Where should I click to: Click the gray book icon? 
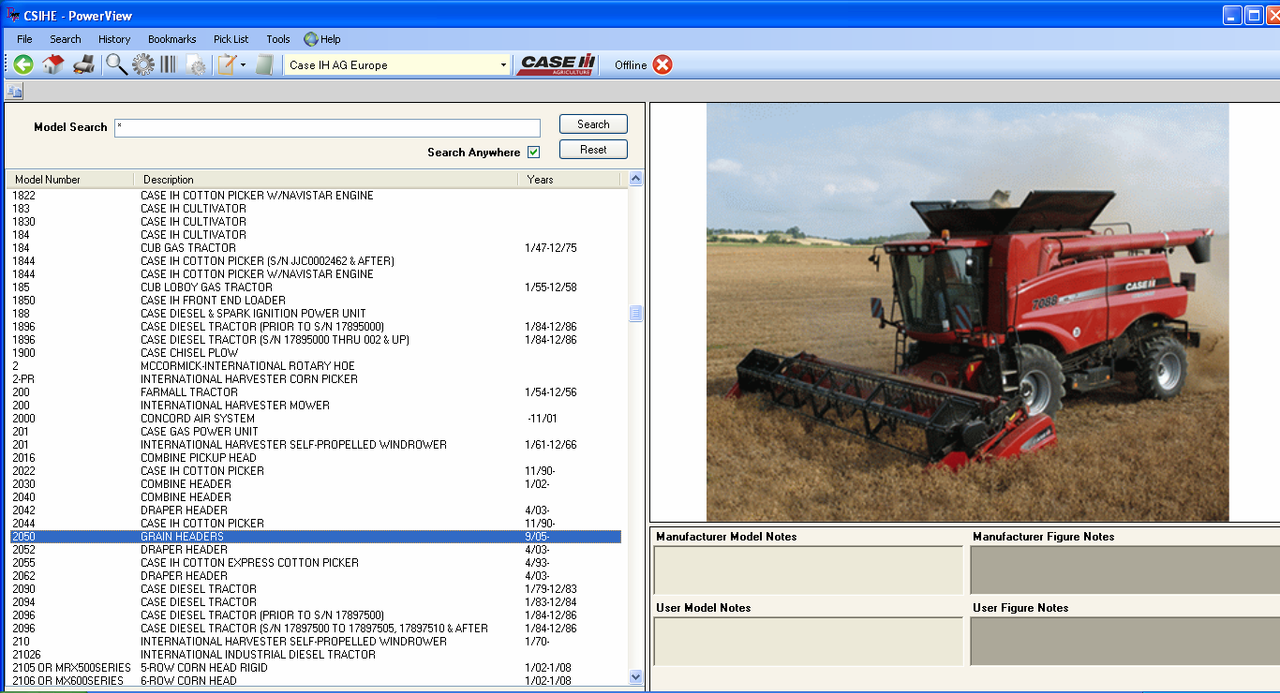[264, 65]
